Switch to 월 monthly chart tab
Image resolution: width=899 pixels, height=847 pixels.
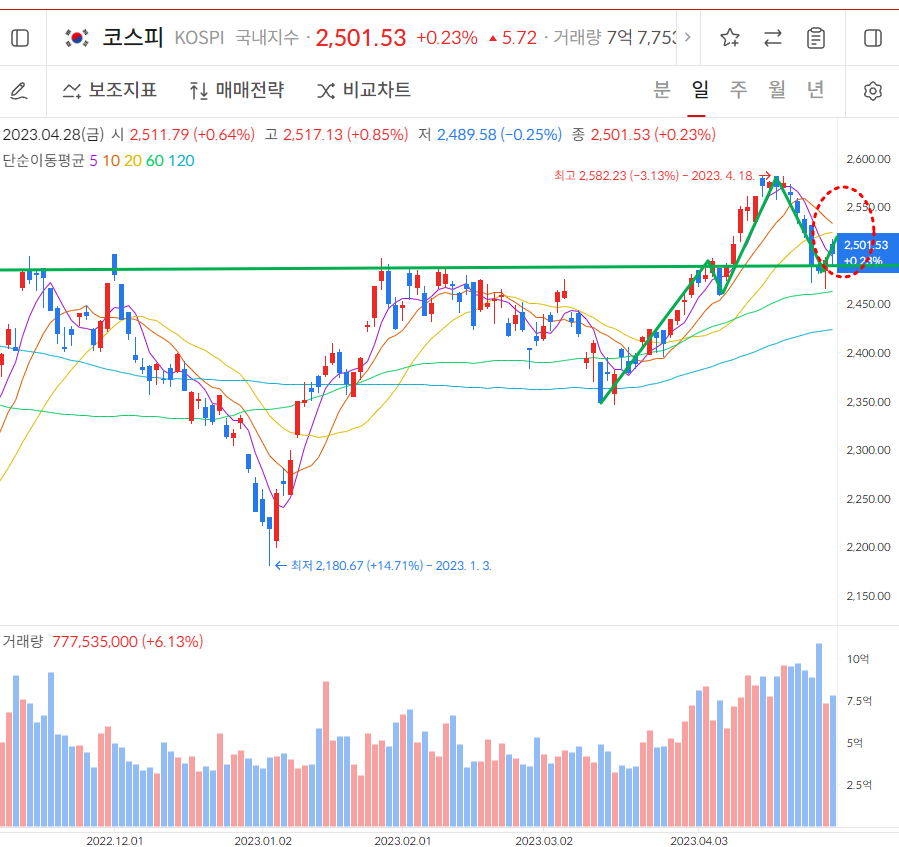(x=777, y=89)
